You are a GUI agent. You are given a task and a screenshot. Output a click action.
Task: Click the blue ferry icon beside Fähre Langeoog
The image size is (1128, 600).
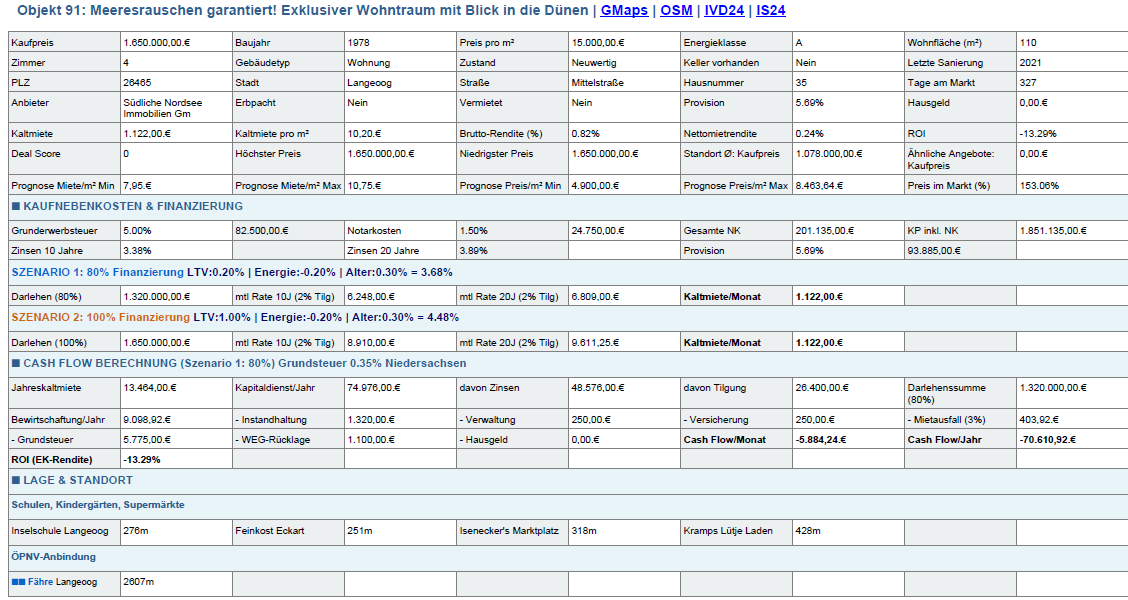[x=18, y=582]
